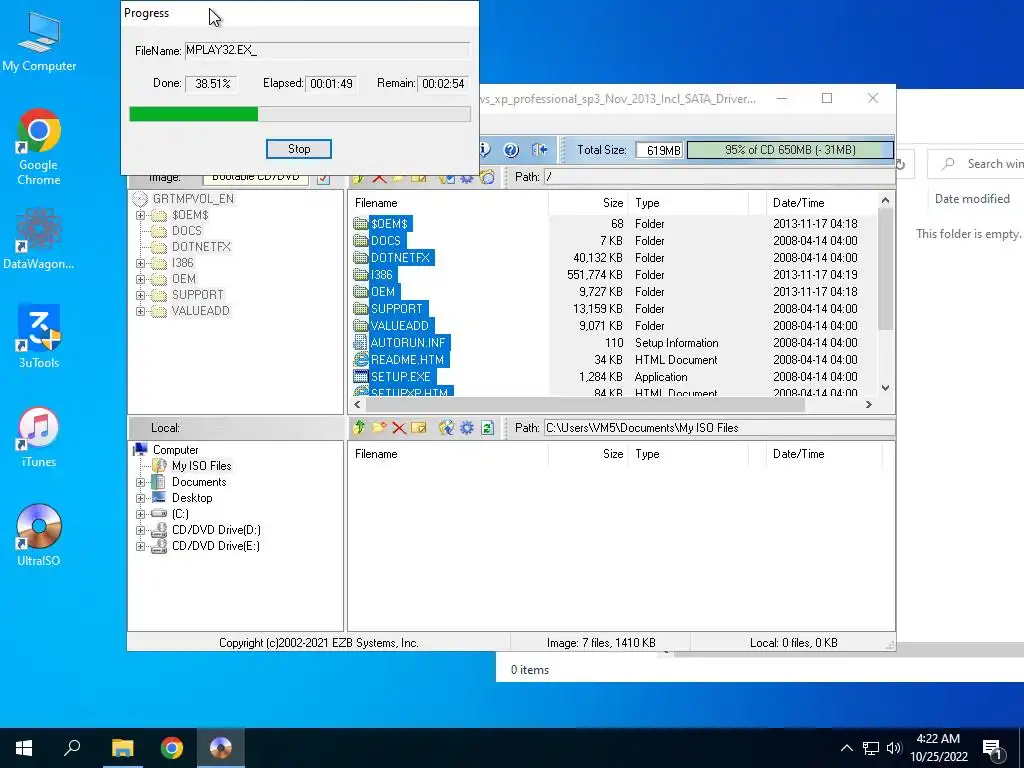1024x768 pixels.
Task: Open File Explorer from taskbar
Action: click(122, 748)
